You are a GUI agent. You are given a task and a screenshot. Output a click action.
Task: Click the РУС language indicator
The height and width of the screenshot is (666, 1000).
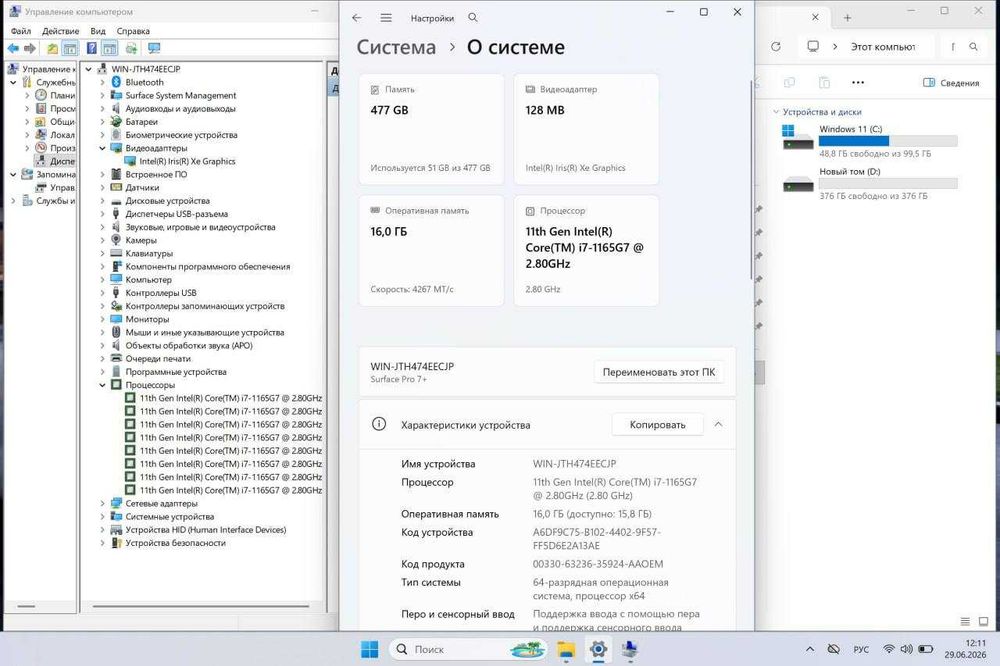[x=861, y=649]
